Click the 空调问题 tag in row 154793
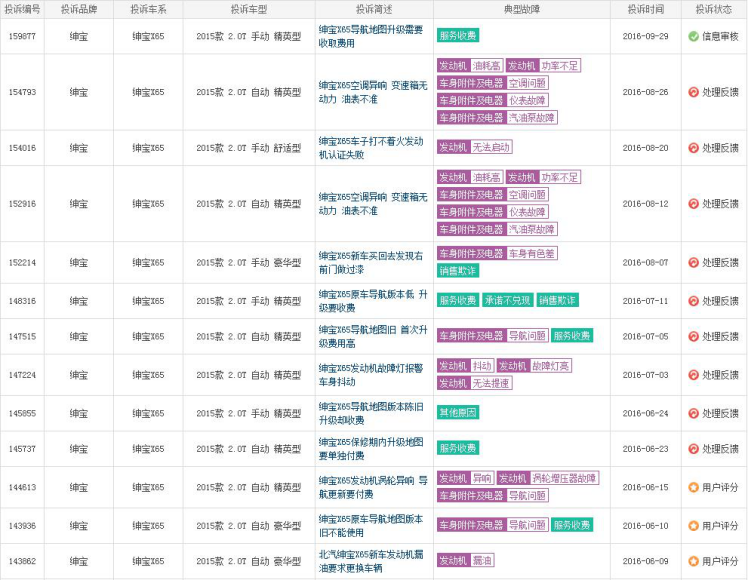The image size is (748, 580). (493, 83)
